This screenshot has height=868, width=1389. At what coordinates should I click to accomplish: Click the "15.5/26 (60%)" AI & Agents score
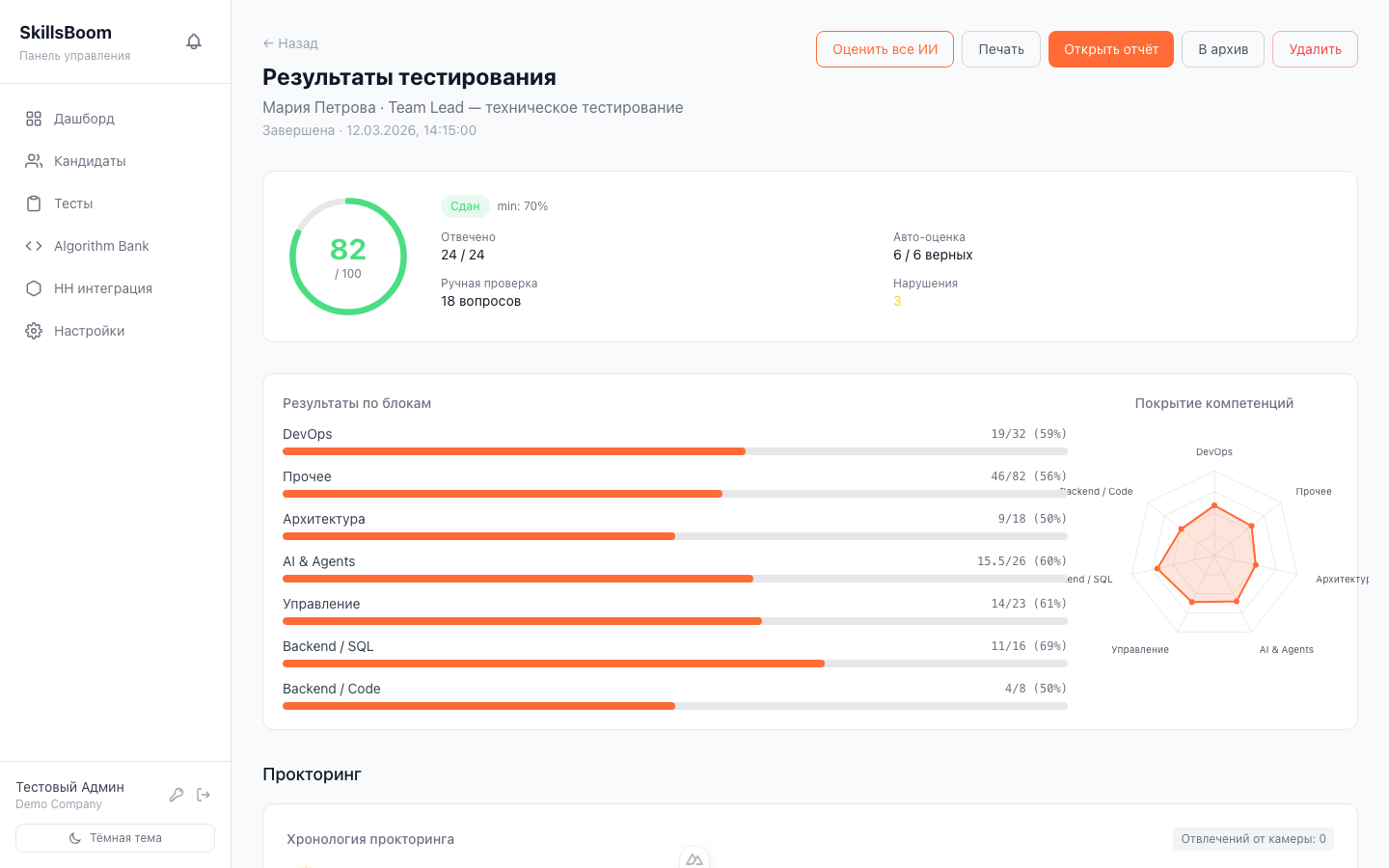pos(1022,561)
